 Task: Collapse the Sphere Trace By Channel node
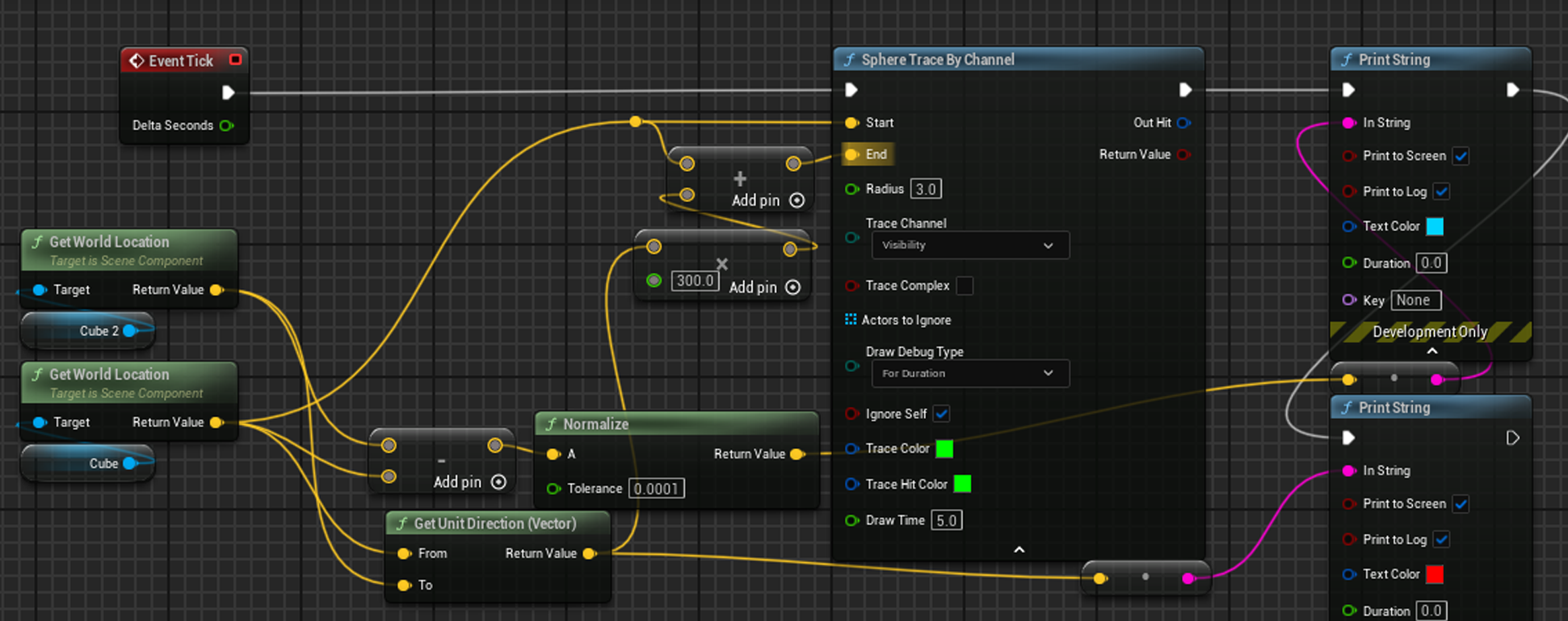1019,550
